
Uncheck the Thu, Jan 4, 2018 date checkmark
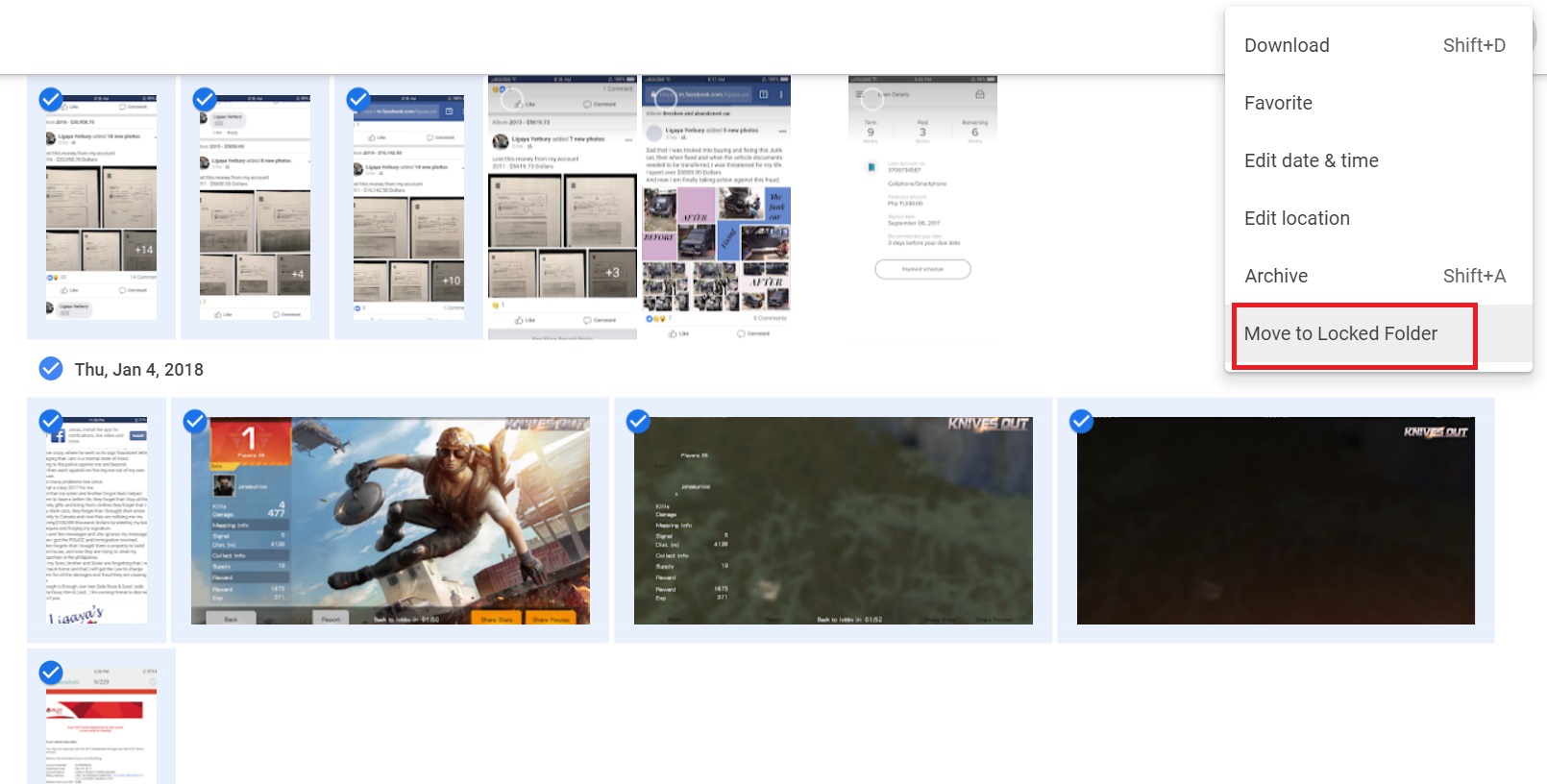[x=51, y=369]
